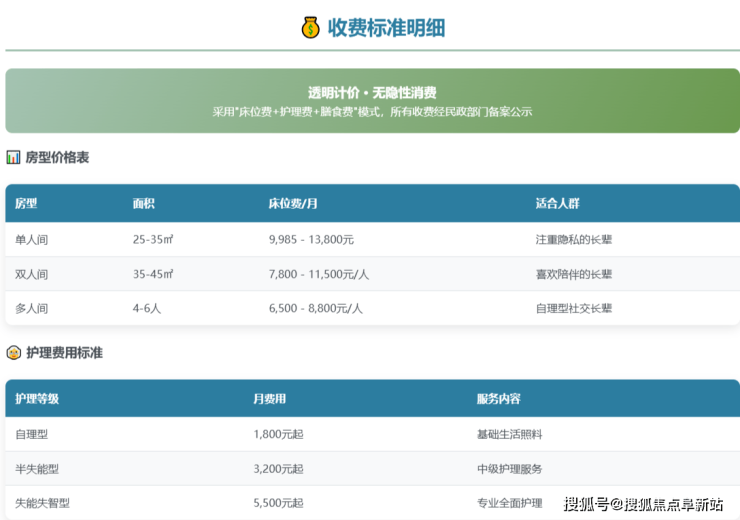The image size is (740, 520).
Task: Select the 房型 column header
Action: pos(26,203)
